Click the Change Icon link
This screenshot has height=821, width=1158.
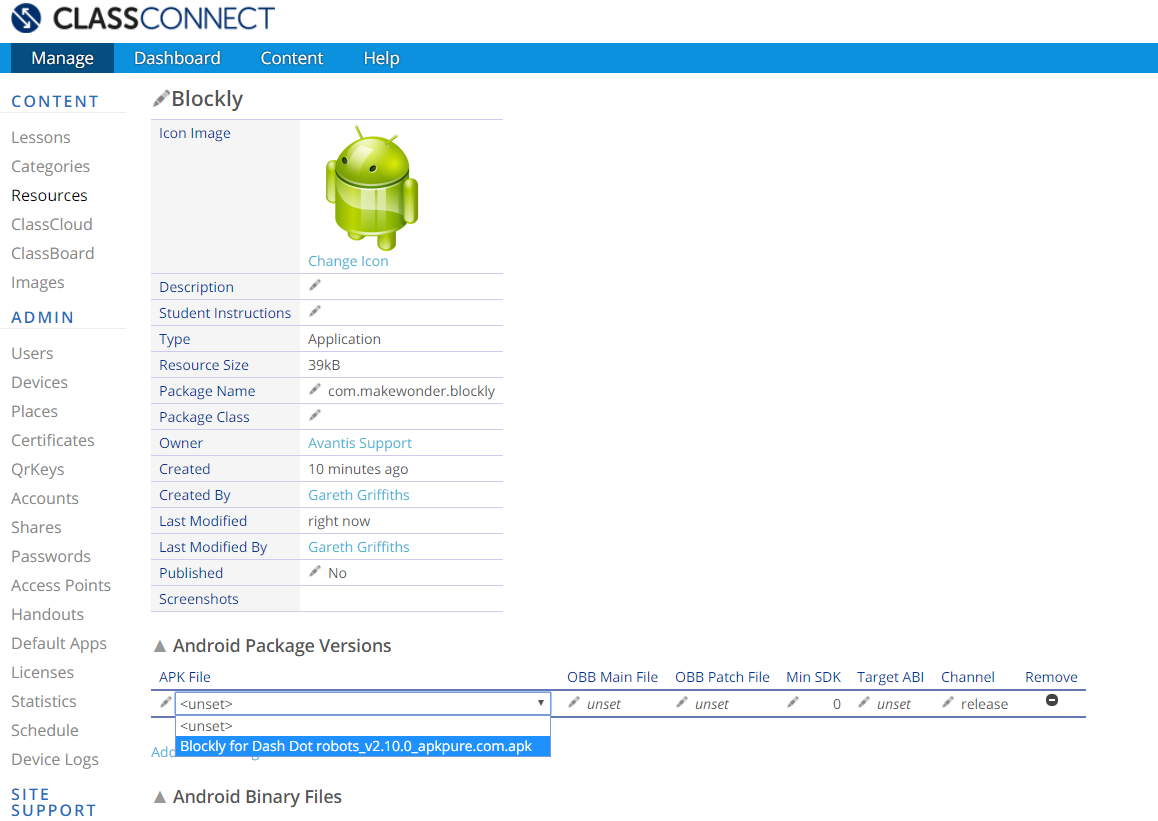(348, 261)
